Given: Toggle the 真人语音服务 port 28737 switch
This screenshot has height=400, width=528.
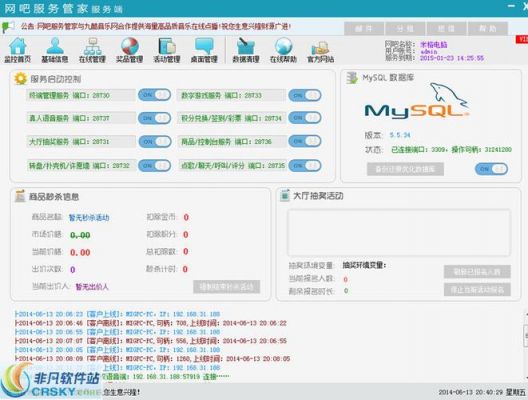Looking at the screenshot, I should tap(155, 118).
